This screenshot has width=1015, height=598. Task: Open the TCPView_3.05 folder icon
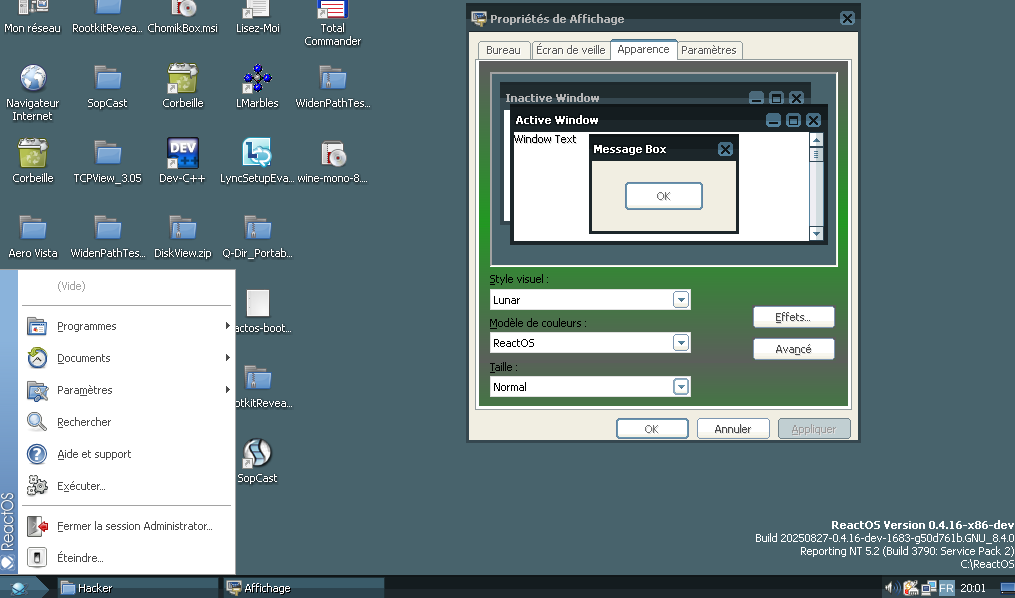pyautogui.click(x=107, y=153)
